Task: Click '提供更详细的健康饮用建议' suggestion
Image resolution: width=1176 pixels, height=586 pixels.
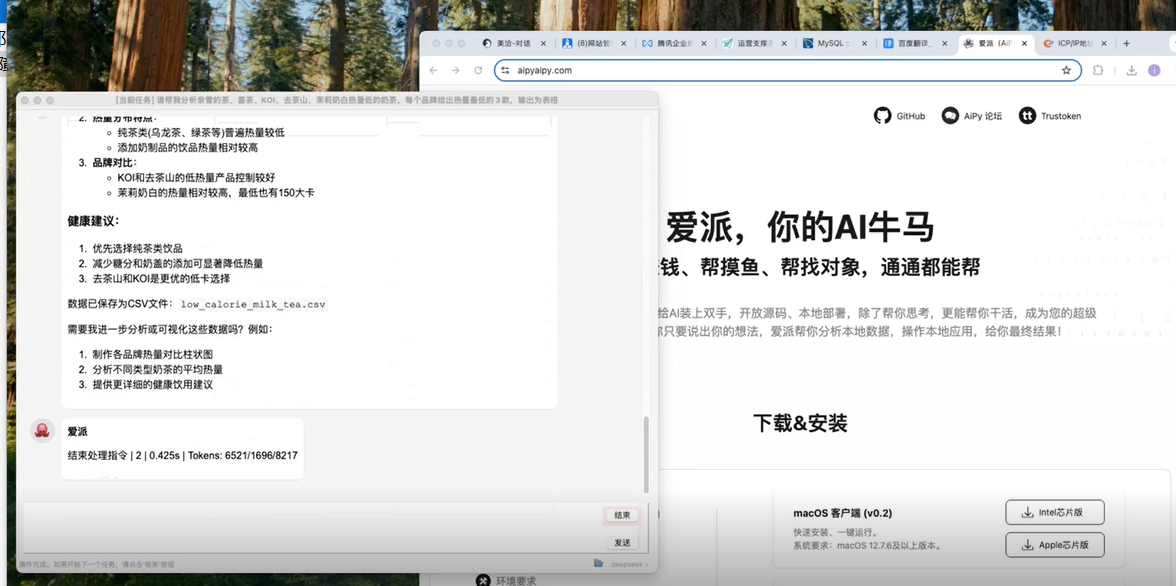Action: pyautogui.click(x=153, y=384)
